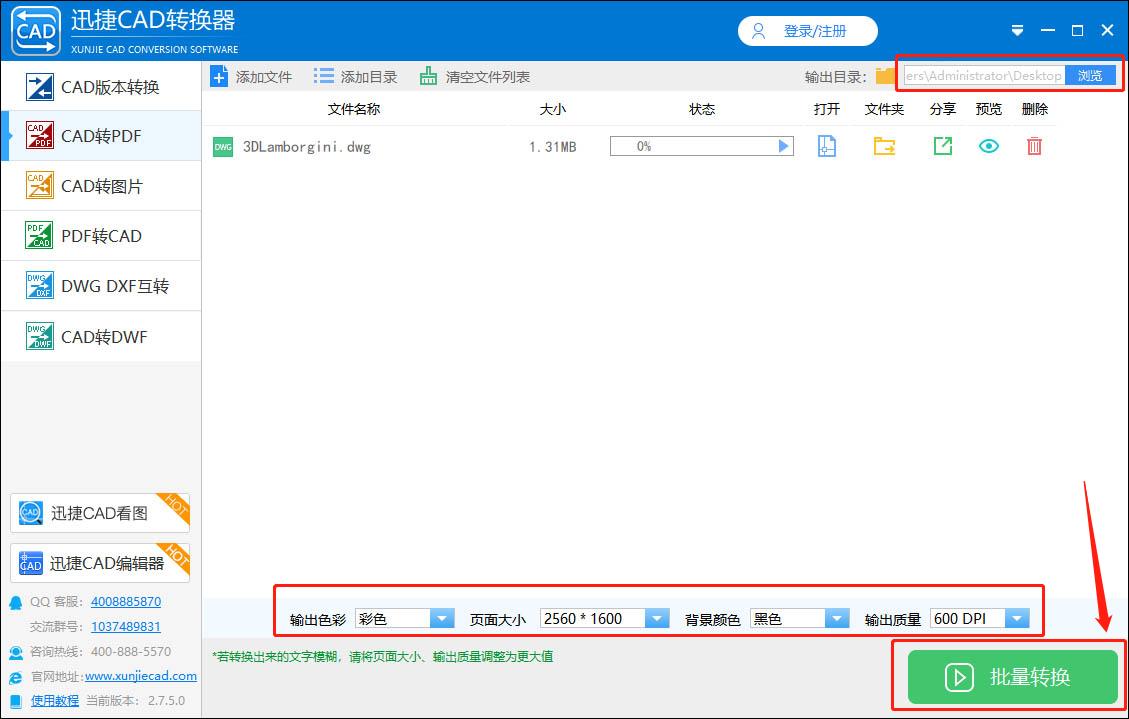Open the converted PDF for 3DLamborghini.dwg
This screenshot has height=719, width=1129.
click(x=826, y=145)
